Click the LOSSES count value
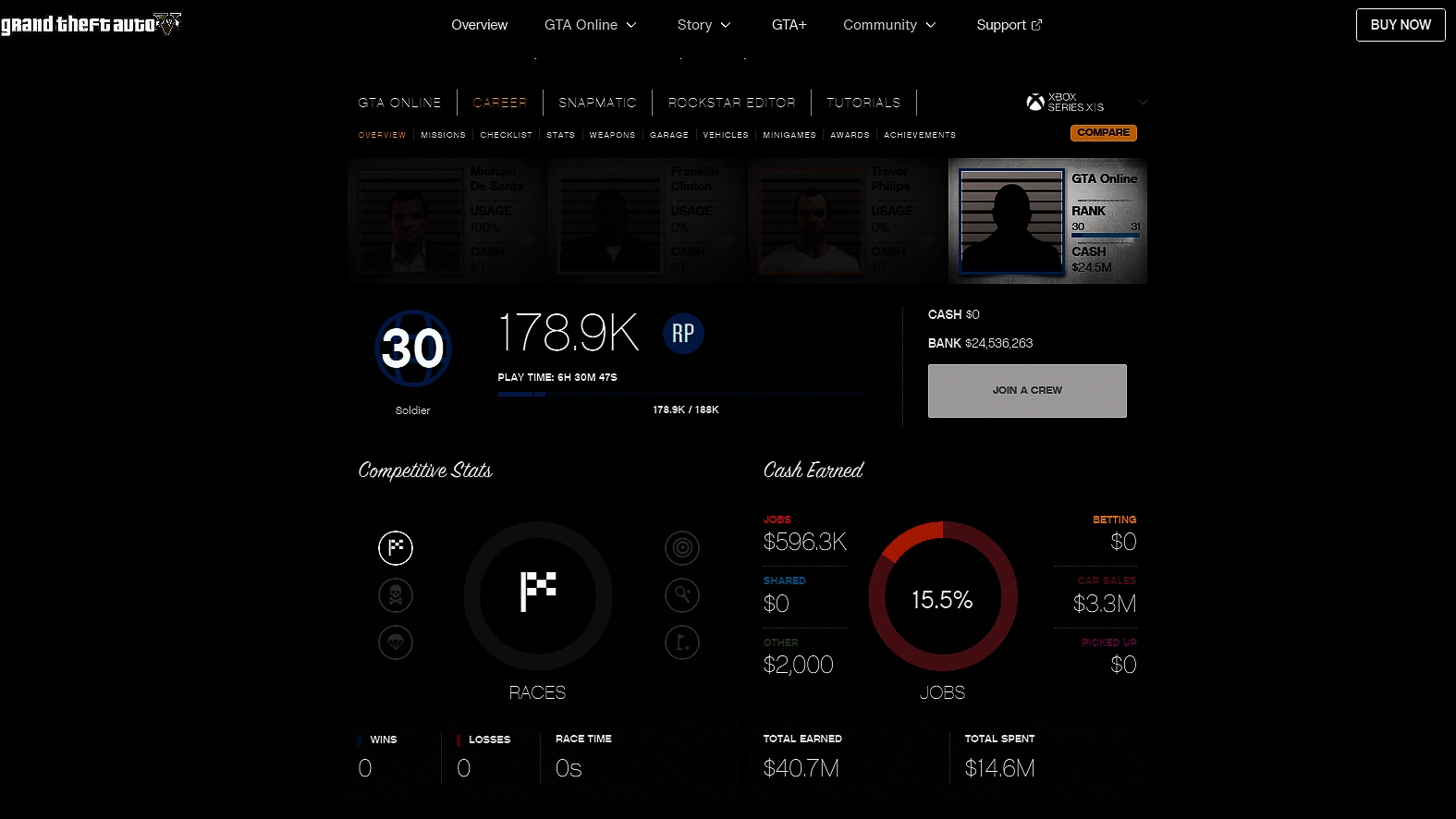This screenshot has height=819, width=1456. 464,768
